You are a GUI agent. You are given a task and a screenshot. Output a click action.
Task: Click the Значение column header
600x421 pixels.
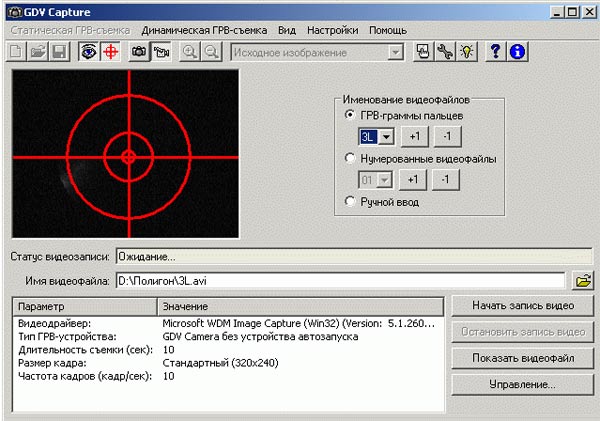click(x=300, y=307)
